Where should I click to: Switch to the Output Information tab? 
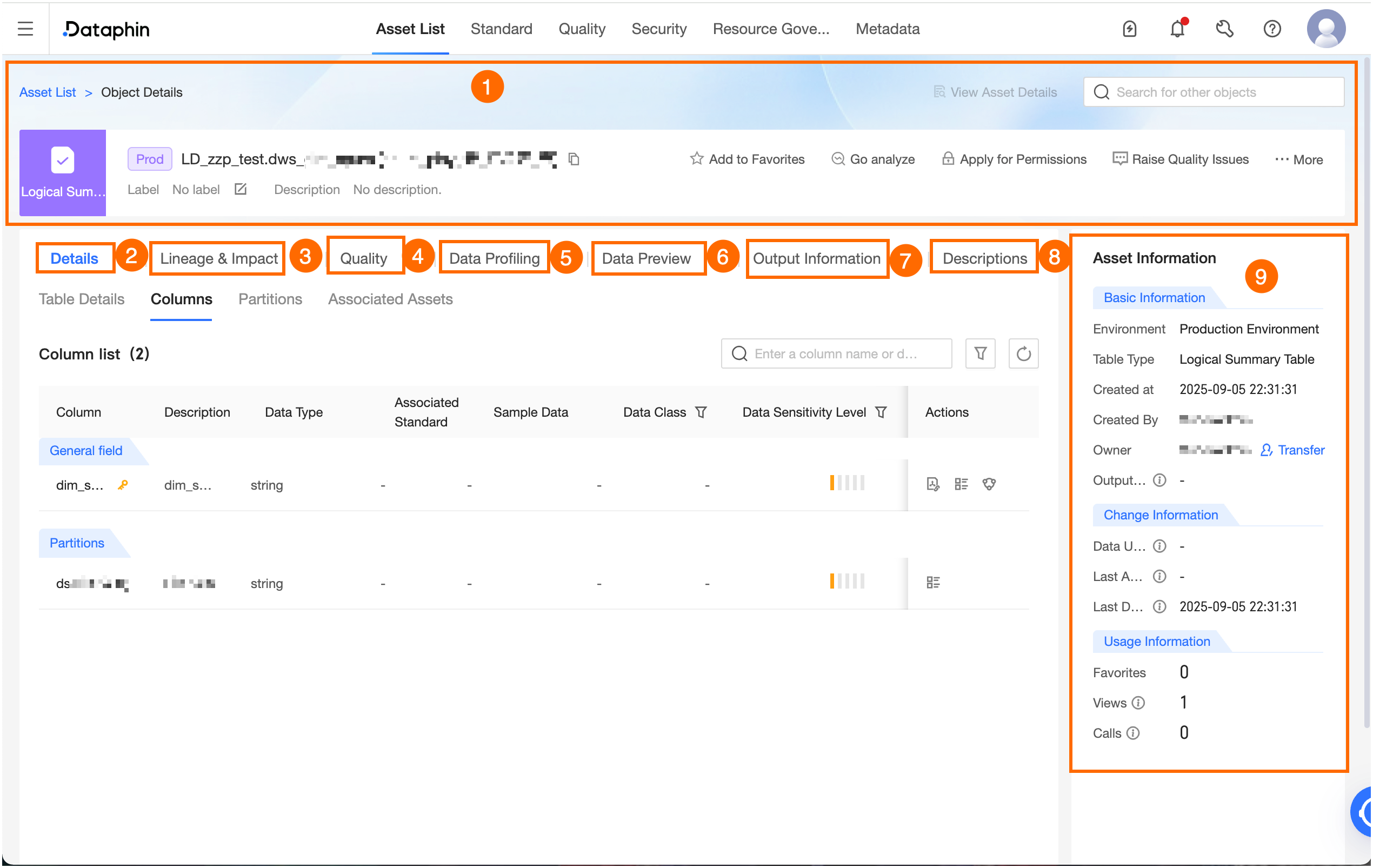click(x=816, y=258)
